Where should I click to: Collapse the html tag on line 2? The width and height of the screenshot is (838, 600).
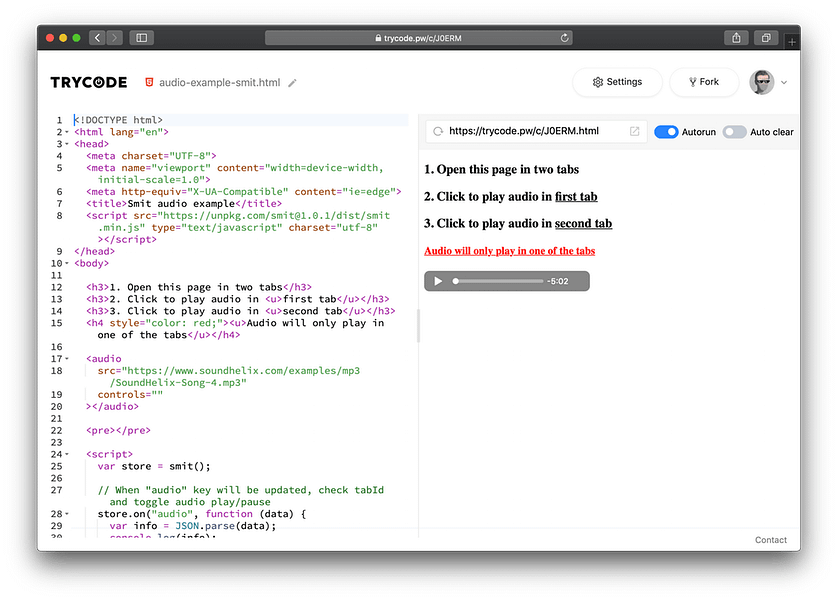click(67, 132)
